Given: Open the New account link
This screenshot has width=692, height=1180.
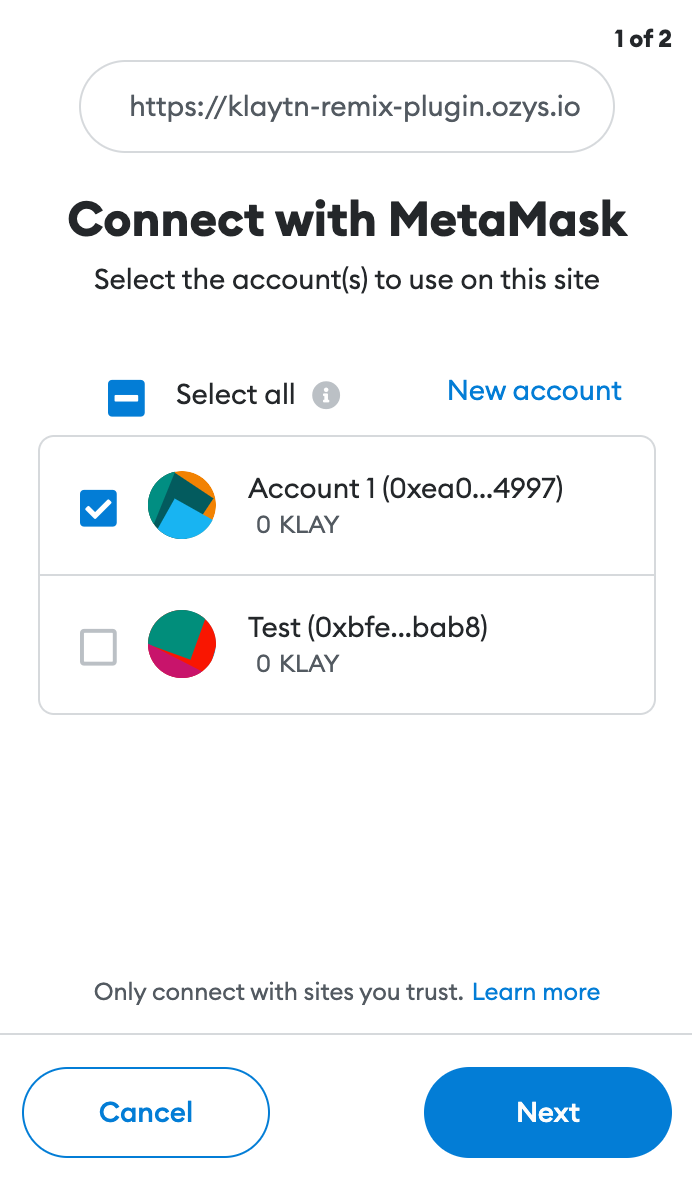Looking at the screenshot, I should click(534, 391).
